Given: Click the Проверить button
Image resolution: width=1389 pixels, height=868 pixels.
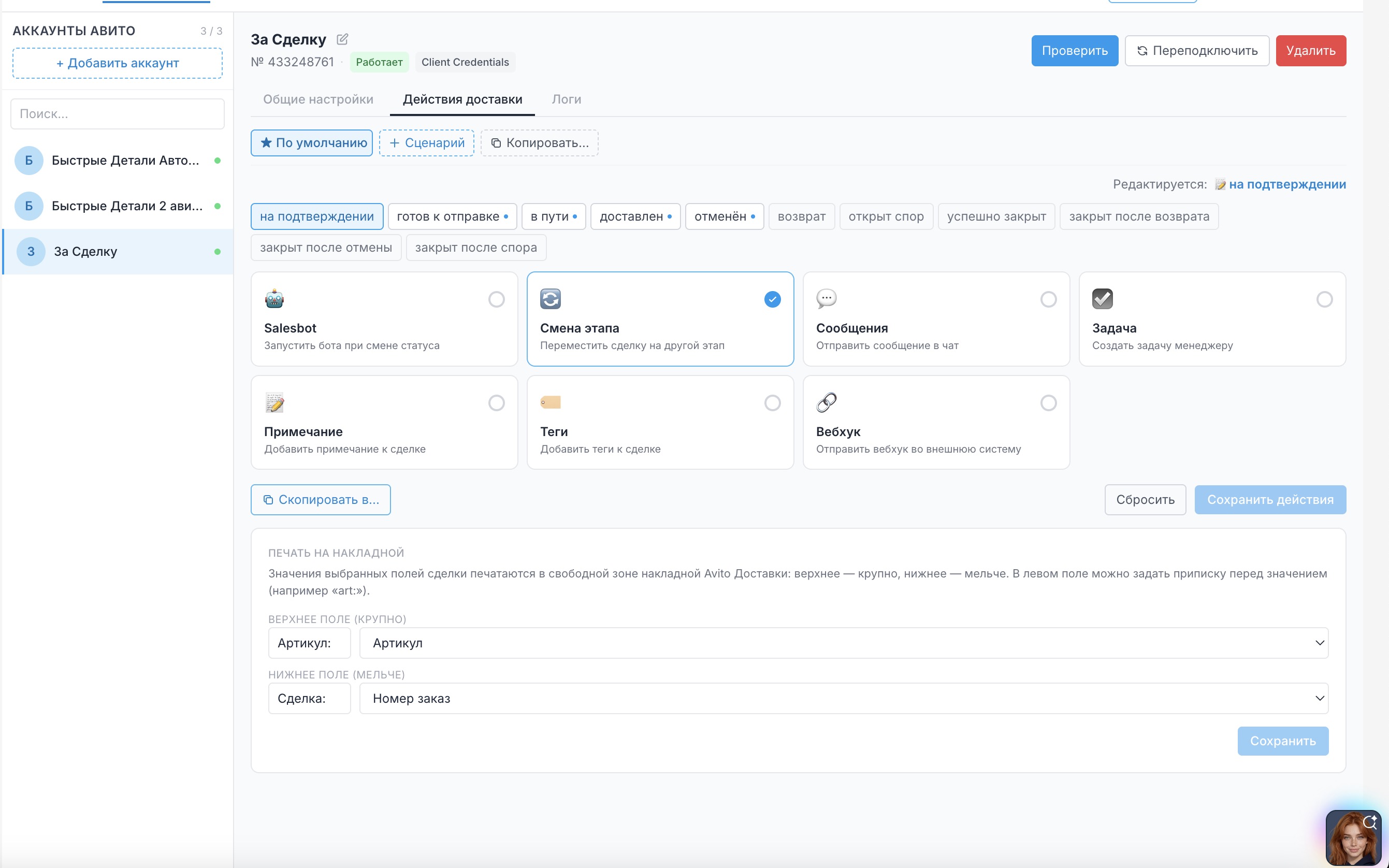Looking at the screenshot, I should point(1075,51).
